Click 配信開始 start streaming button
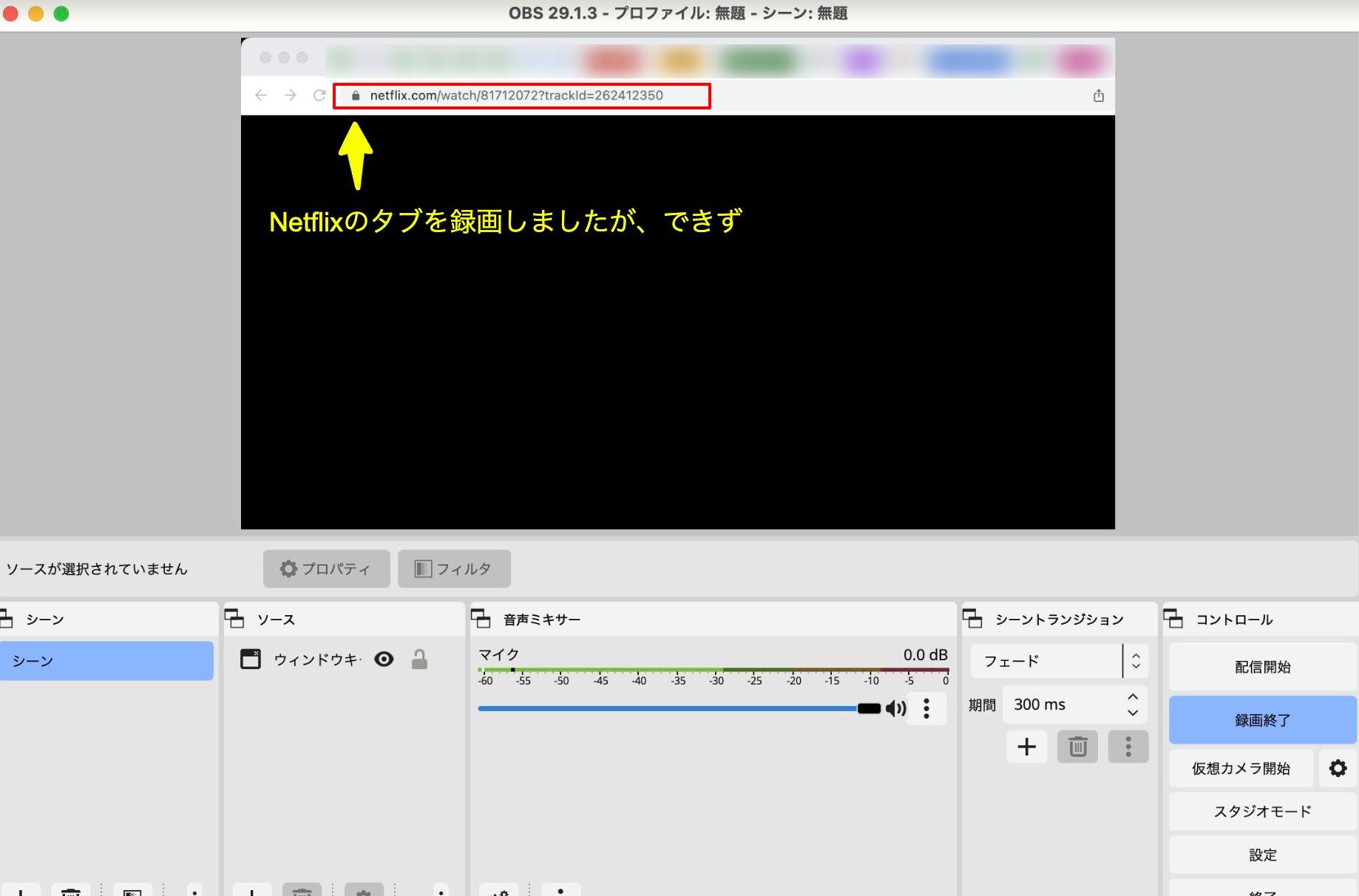 [x=1262, y=667]
